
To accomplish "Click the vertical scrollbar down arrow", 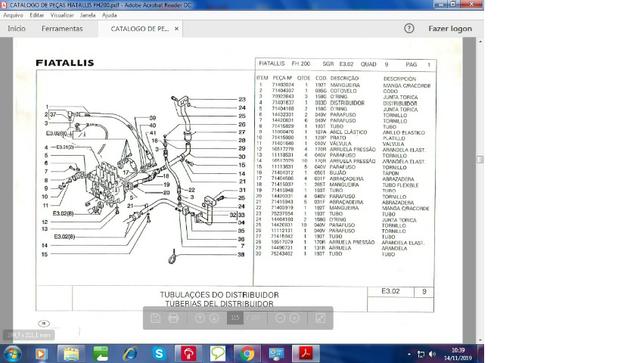I will (480, 340).
